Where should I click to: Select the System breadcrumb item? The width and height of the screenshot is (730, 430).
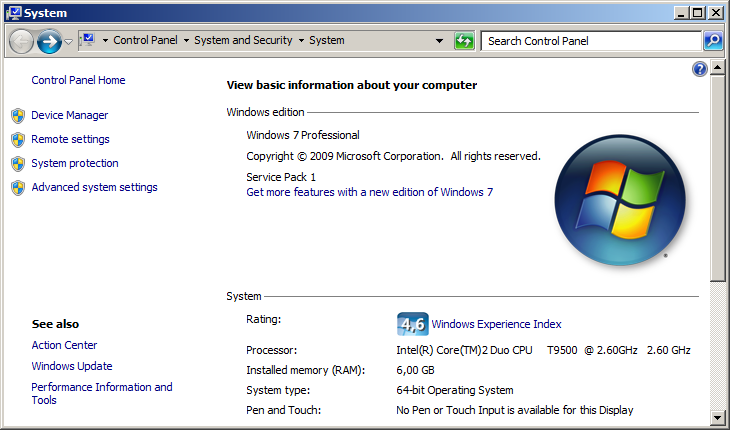pos(327,40)
